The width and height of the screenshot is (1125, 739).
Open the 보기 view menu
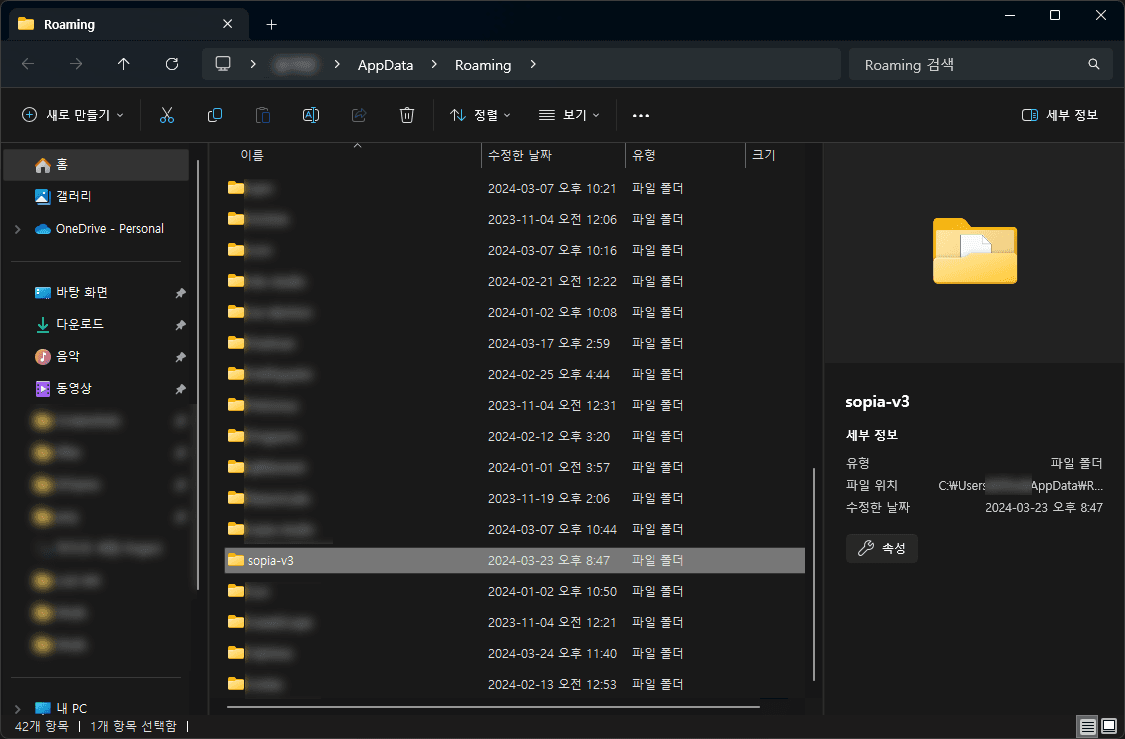(x=569, y=115)
